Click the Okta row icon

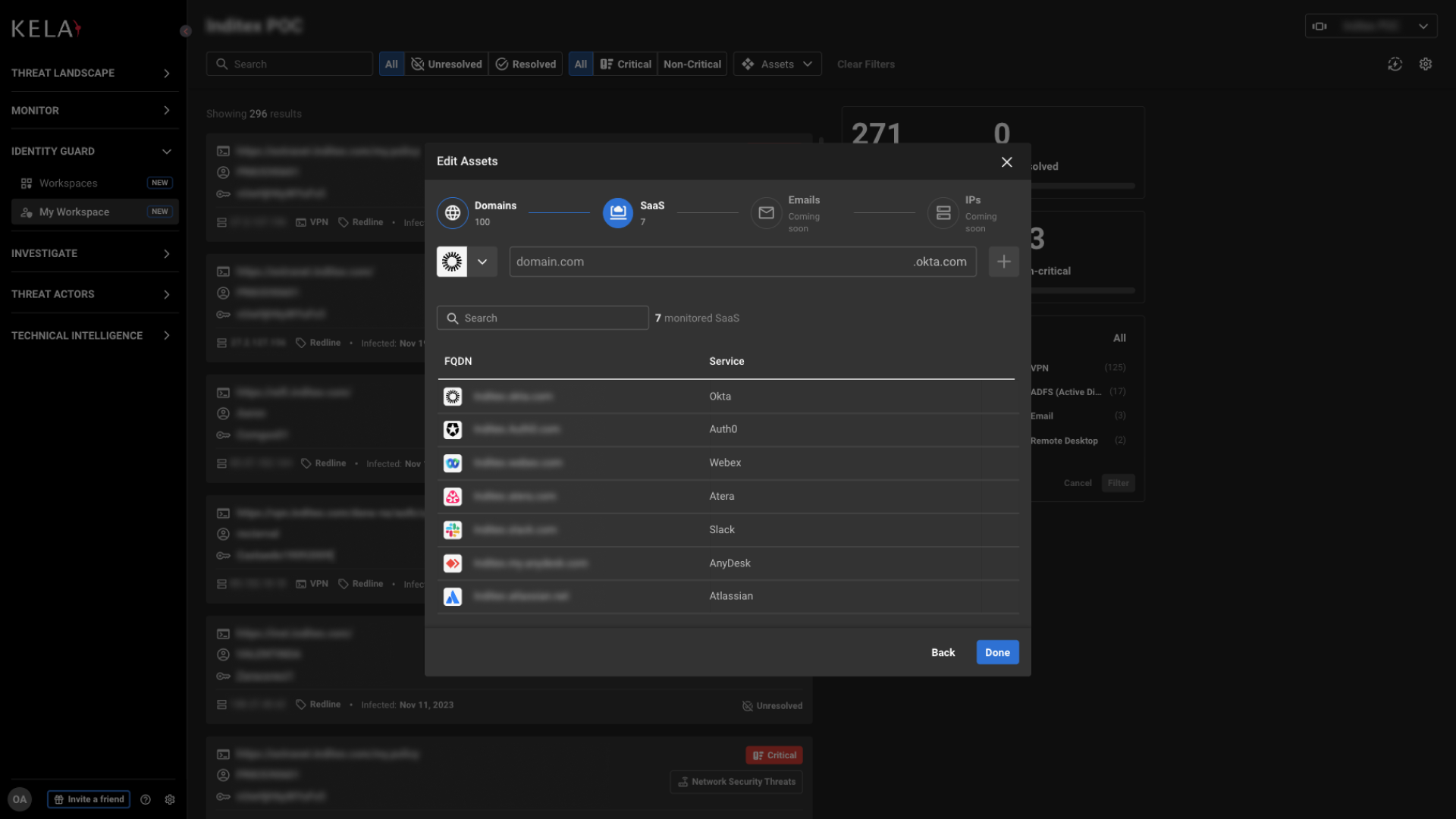(453, 397)
